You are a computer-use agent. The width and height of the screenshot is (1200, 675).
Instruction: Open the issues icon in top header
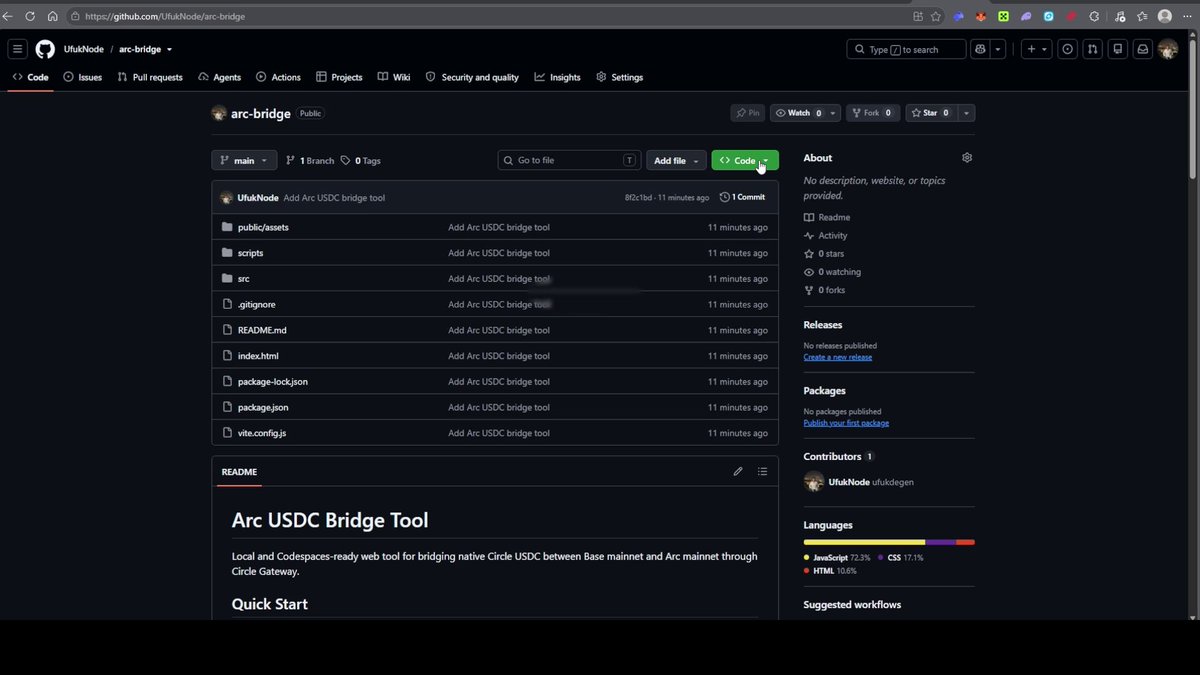pyautogui.click(x=1068, y=49)
